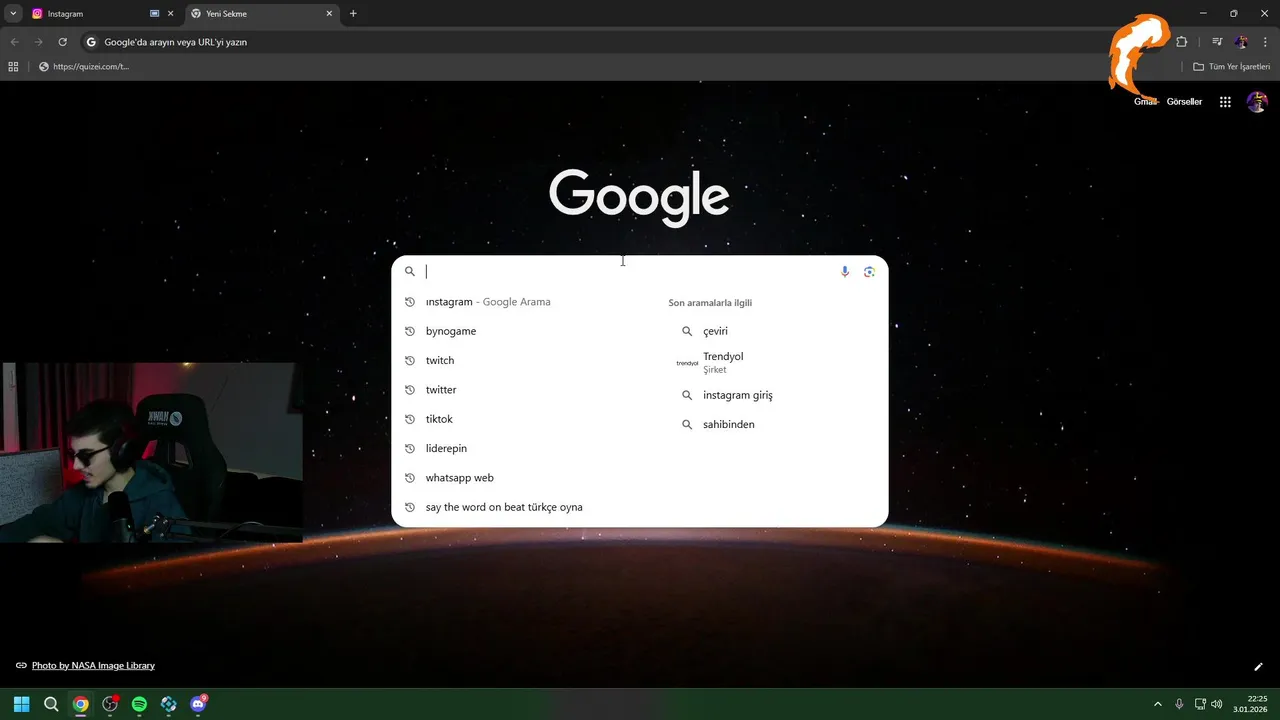This screenshot has height=720, width=1280.
Task: Open the blue-green app icon beside Spotify in taskbar
Action: (169, 704)
